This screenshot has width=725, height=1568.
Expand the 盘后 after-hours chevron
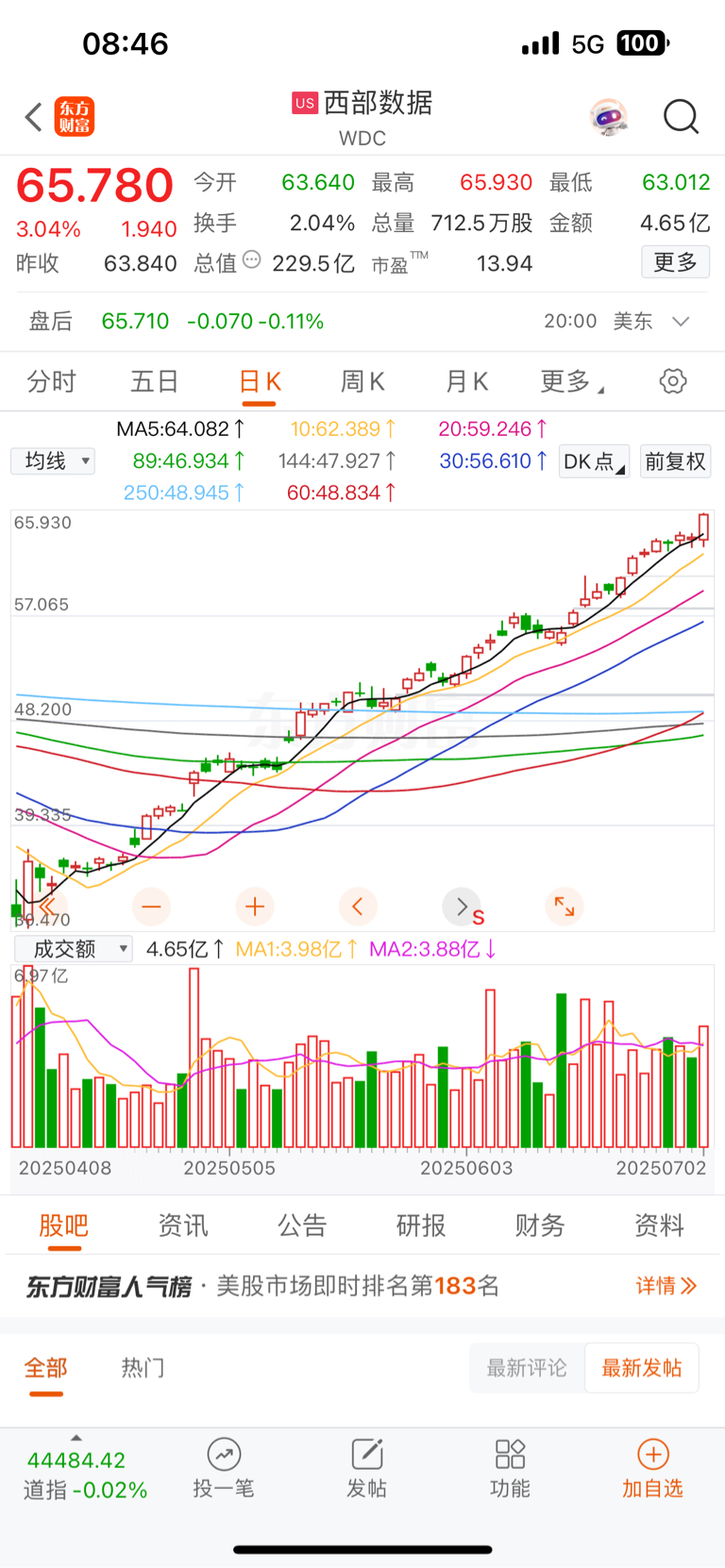point(681,322)
